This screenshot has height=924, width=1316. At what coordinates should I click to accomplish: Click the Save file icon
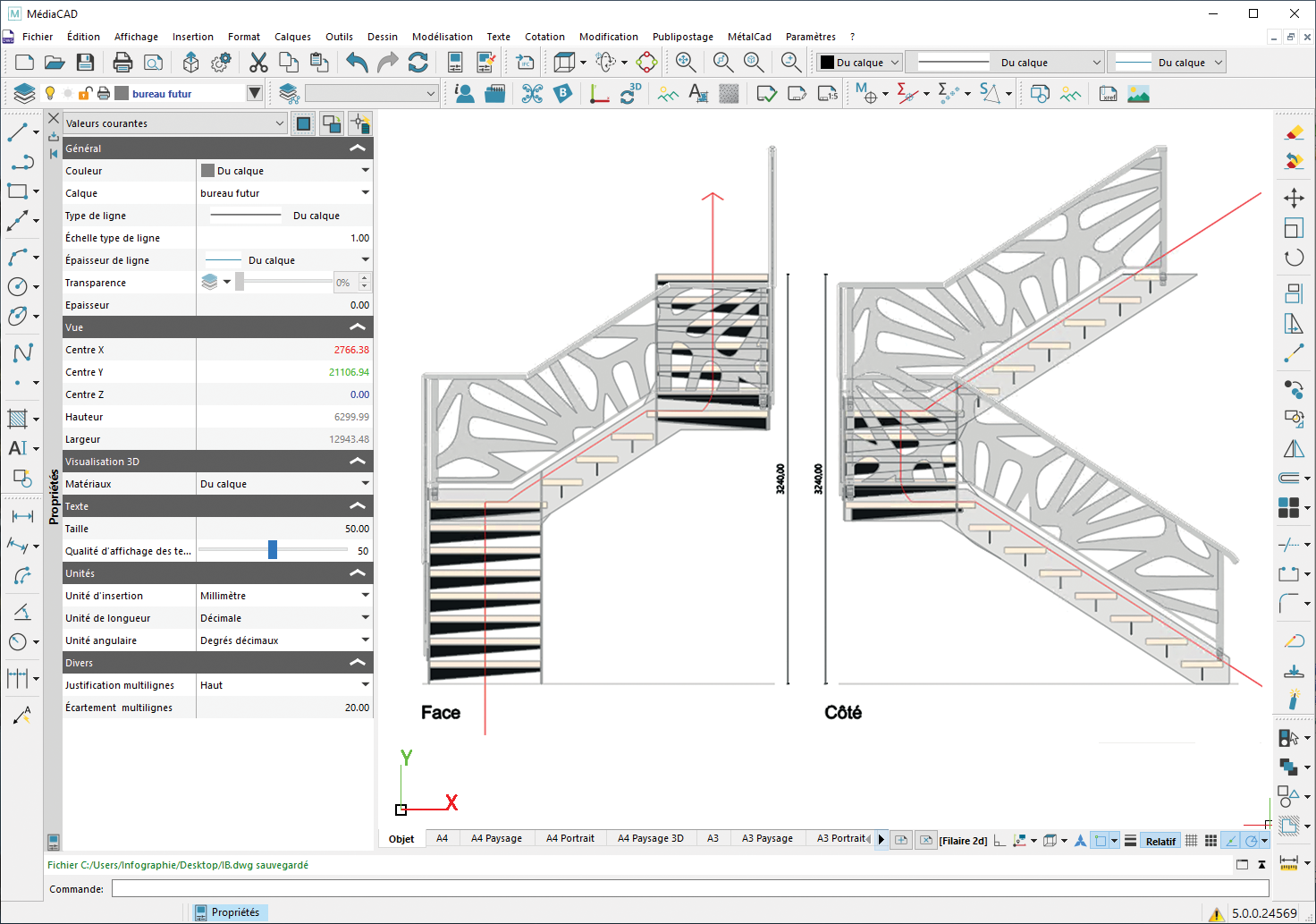pos(85,62)
